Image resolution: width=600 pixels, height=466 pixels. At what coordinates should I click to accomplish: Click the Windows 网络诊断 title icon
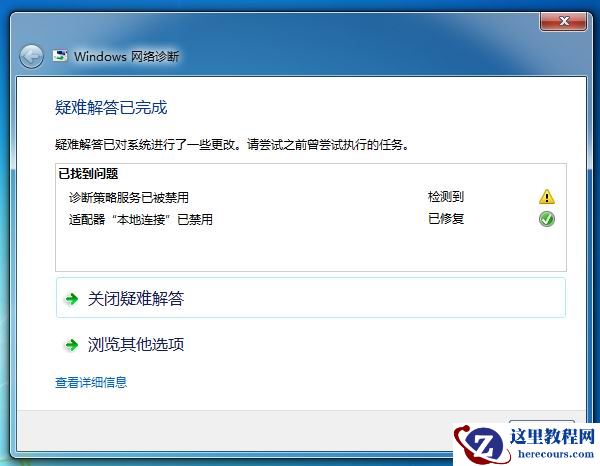point(60,56)
